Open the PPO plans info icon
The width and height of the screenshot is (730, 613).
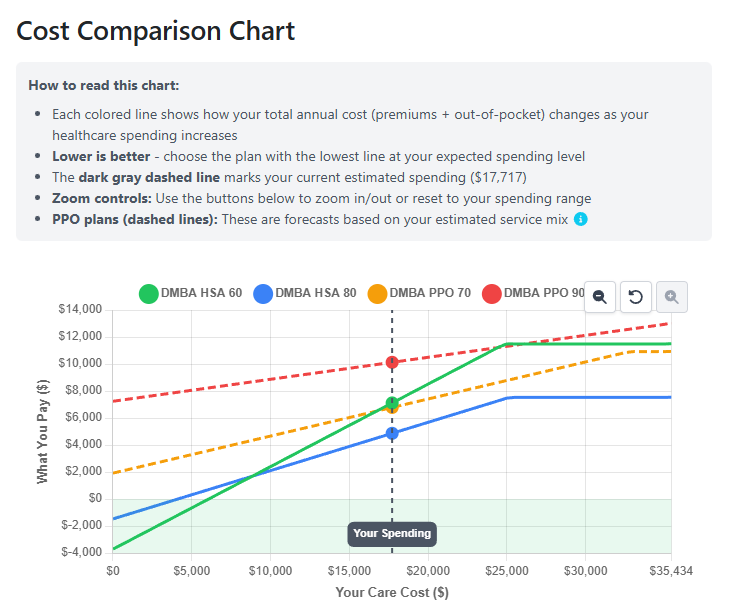pyautogui.click(x=580, y=219)
